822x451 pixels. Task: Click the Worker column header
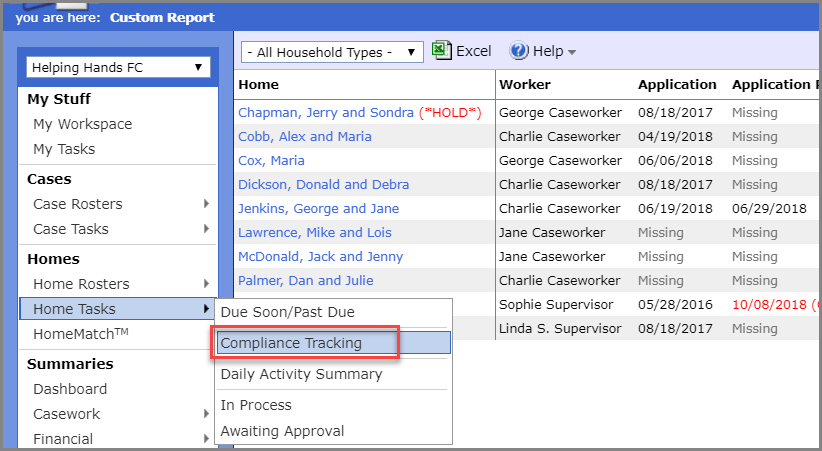[x=525, y=84]
